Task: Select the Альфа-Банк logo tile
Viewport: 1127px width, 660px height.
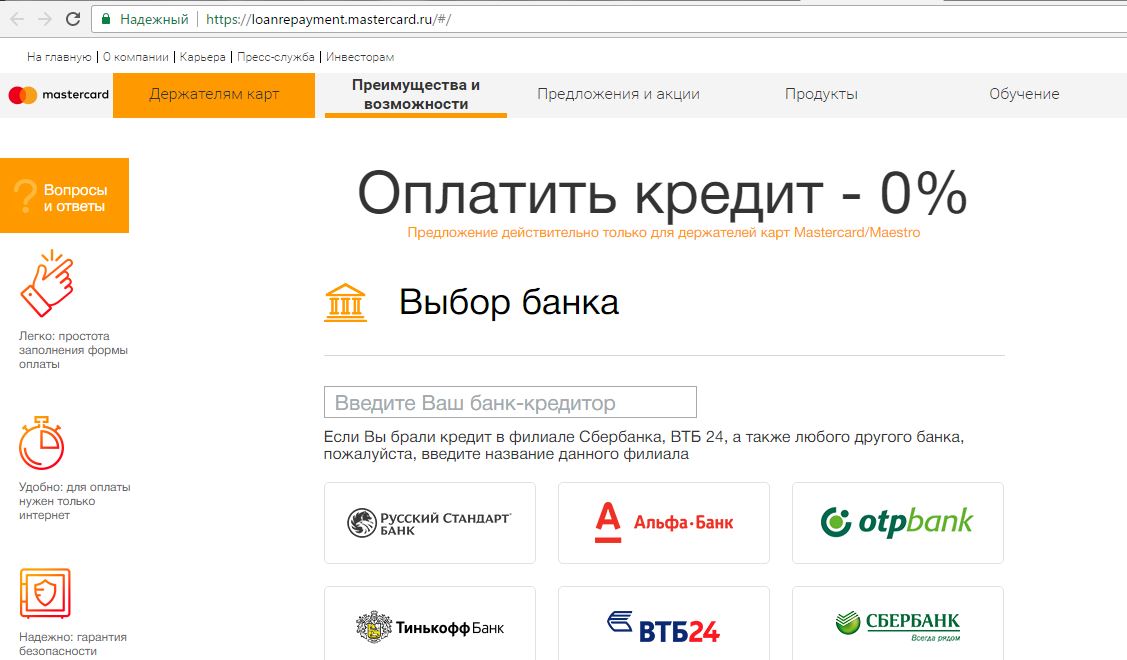Action: (x=664, y=523)
